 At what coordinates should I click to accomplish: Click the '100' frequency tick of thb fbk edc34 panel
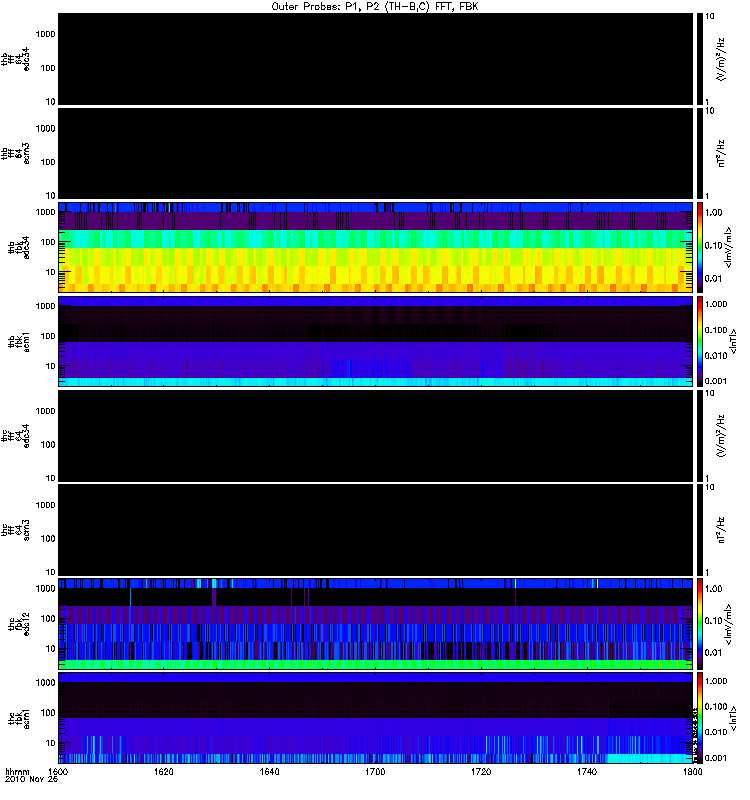click(48, 242)
